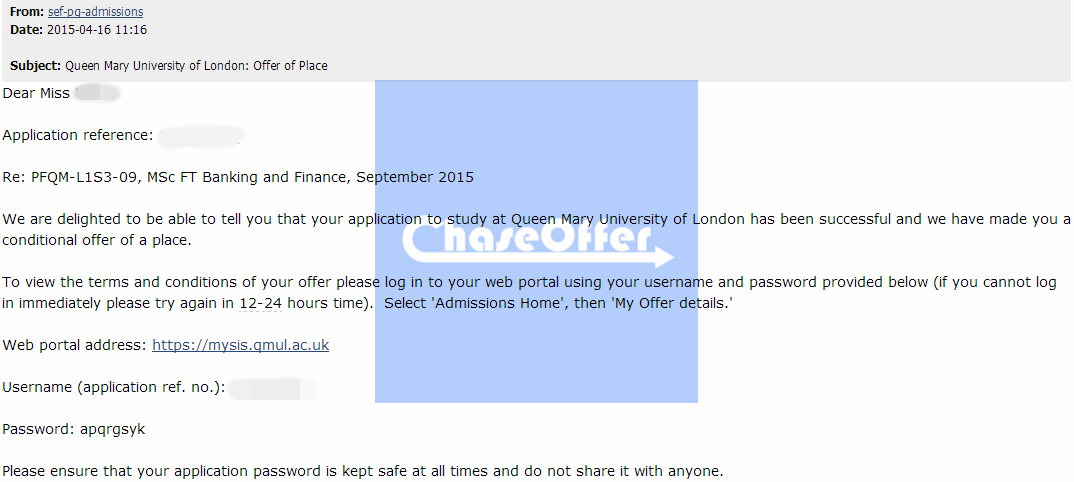This screenshot has width=1074, height=482.
Task: Click the 'Web portal address:' label
Action: point(75,345)
